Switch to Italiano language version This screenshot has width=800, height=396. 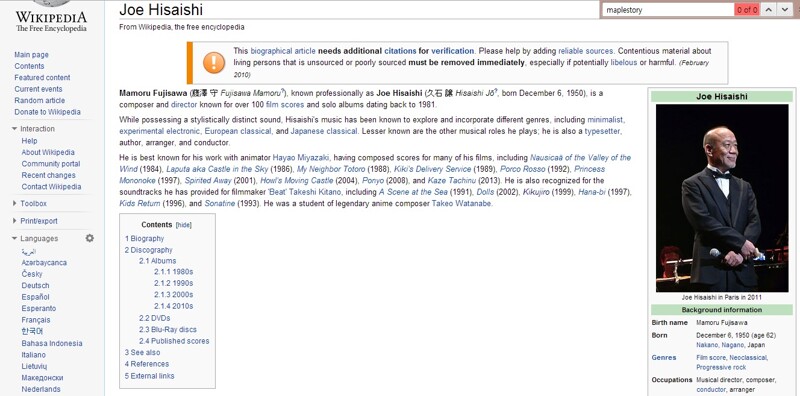33,355
